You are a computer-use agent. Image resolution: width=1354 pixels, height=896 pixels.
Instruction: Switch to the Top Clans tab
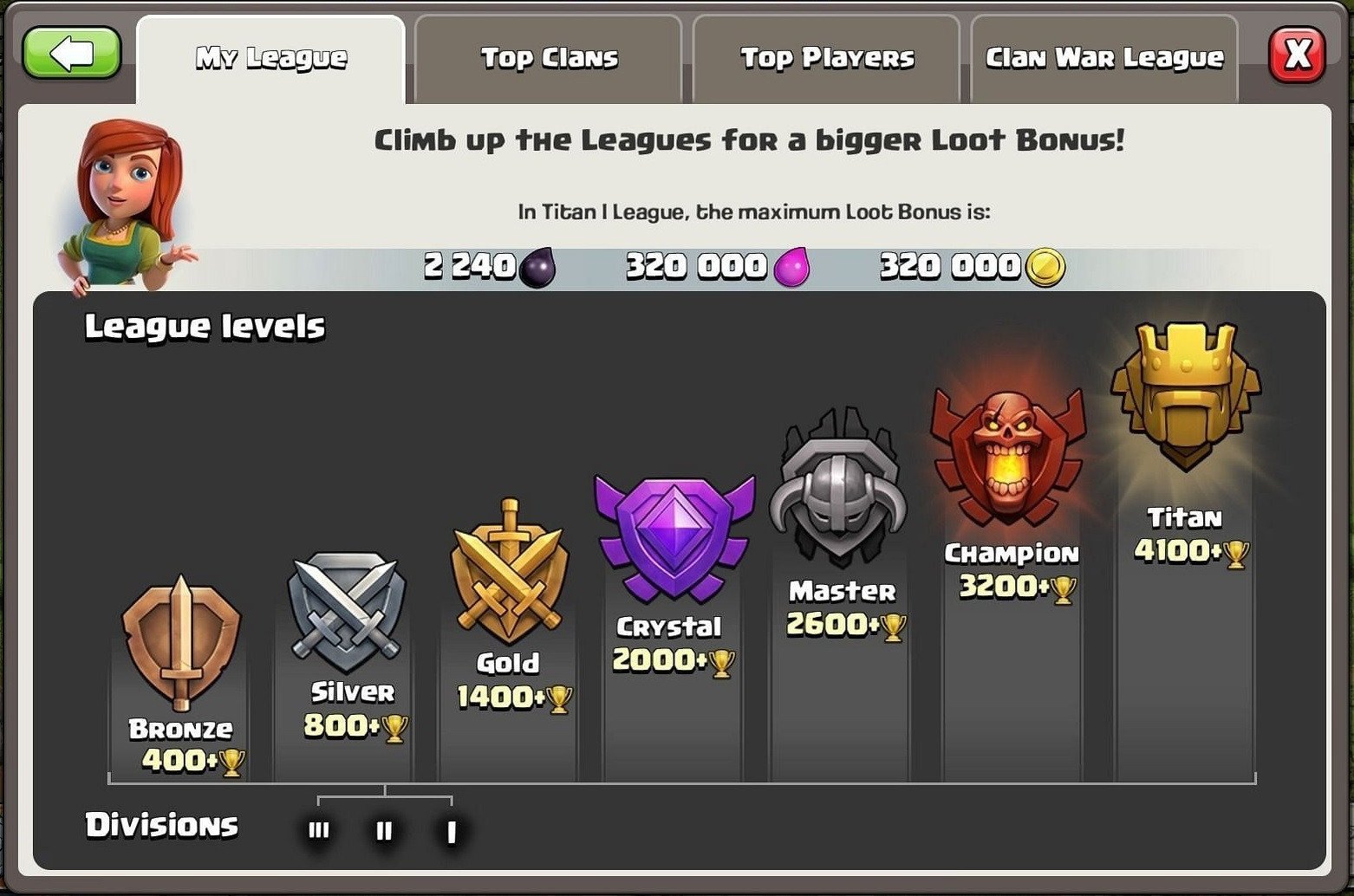549,59
